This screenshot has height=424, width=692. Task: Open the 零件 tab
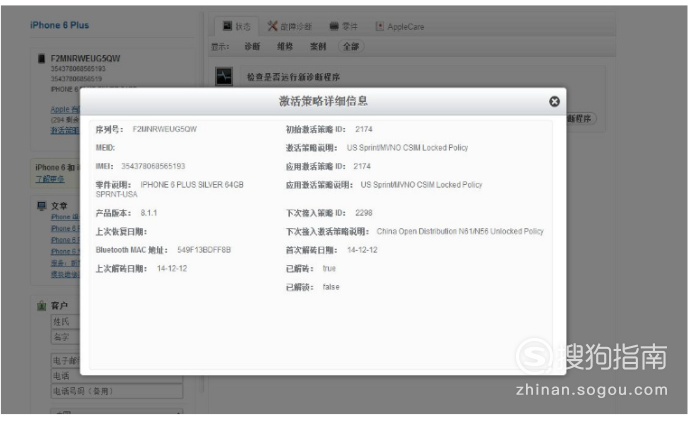pos(344,26)
